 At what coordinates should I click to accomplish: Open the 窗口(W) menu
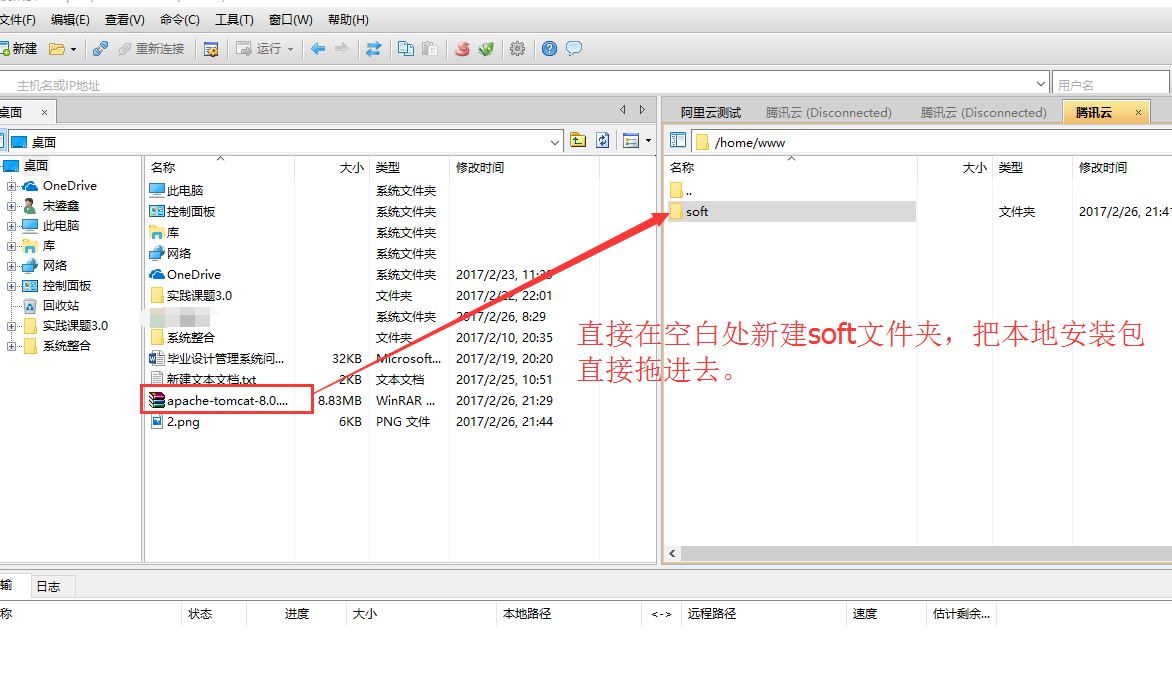[291, 19]
